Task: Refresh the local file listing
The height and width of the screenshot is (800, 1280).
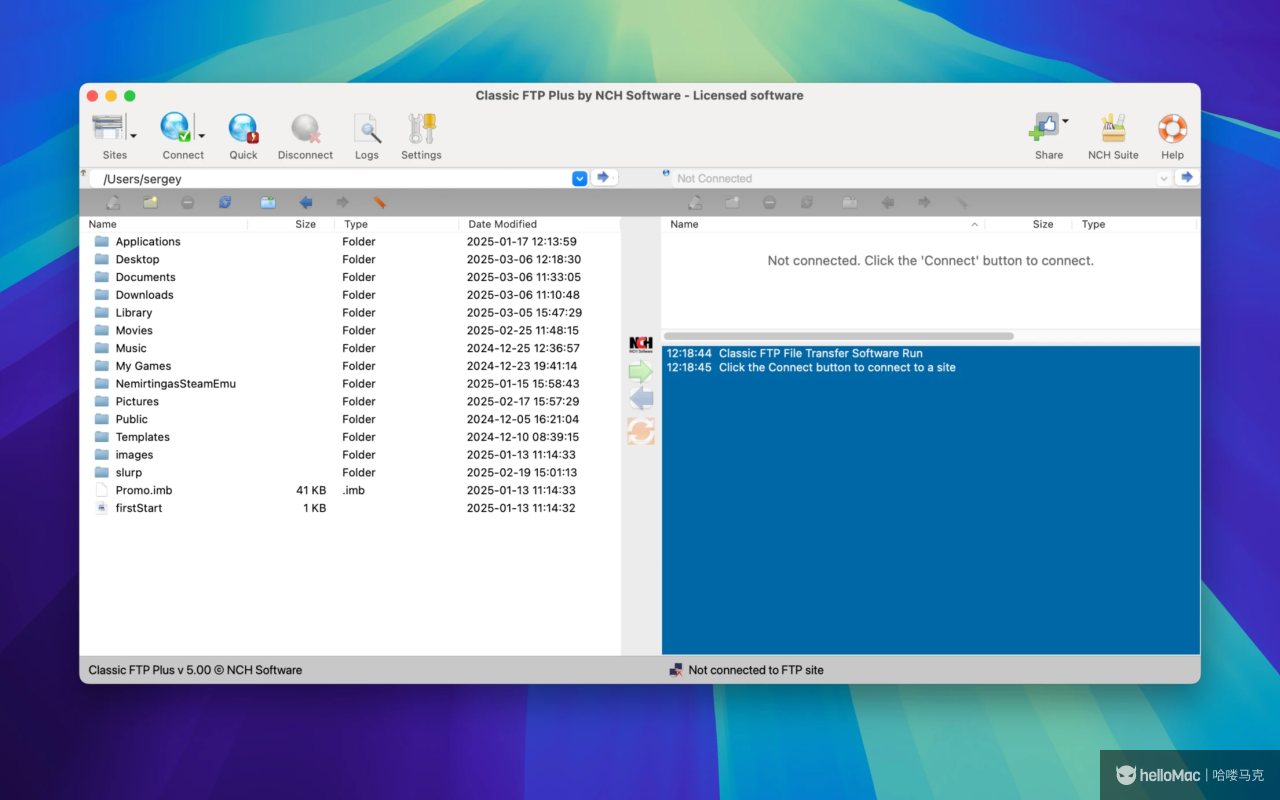Action: 225,203
